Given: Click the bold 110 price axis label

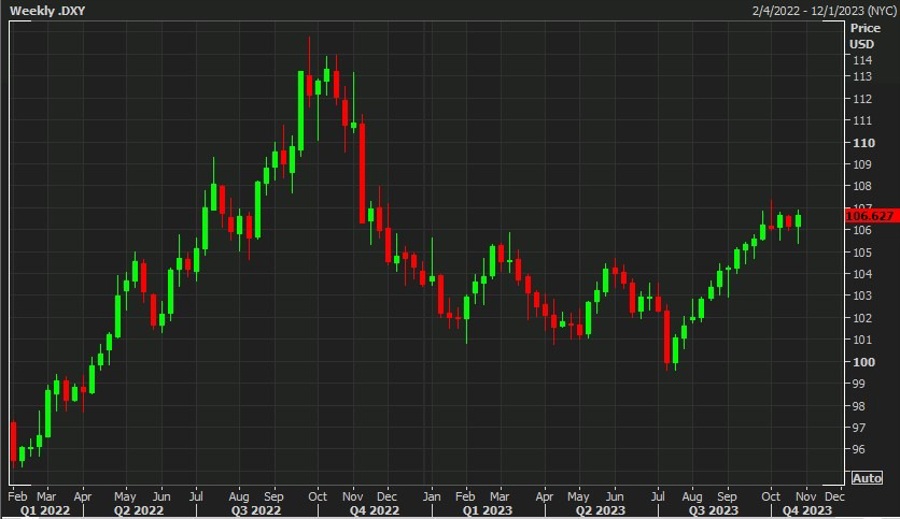Looking at the screenshot, I should click(x=864, y=143).
